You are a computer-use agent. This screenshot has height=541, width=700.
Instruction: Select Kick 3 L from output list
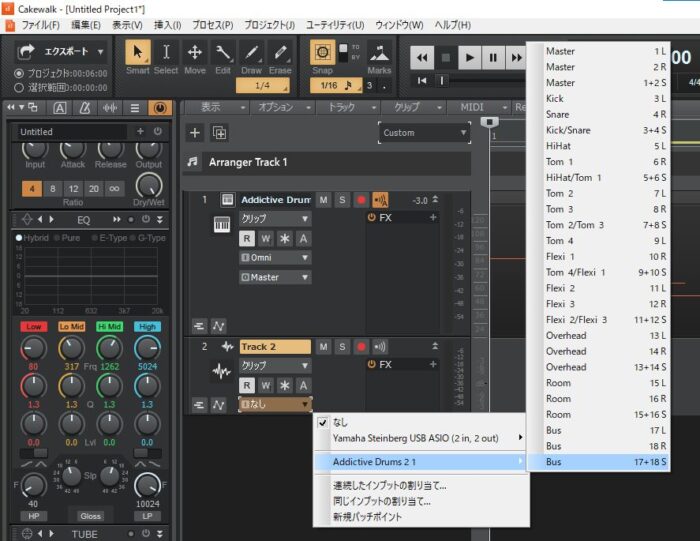599,99
